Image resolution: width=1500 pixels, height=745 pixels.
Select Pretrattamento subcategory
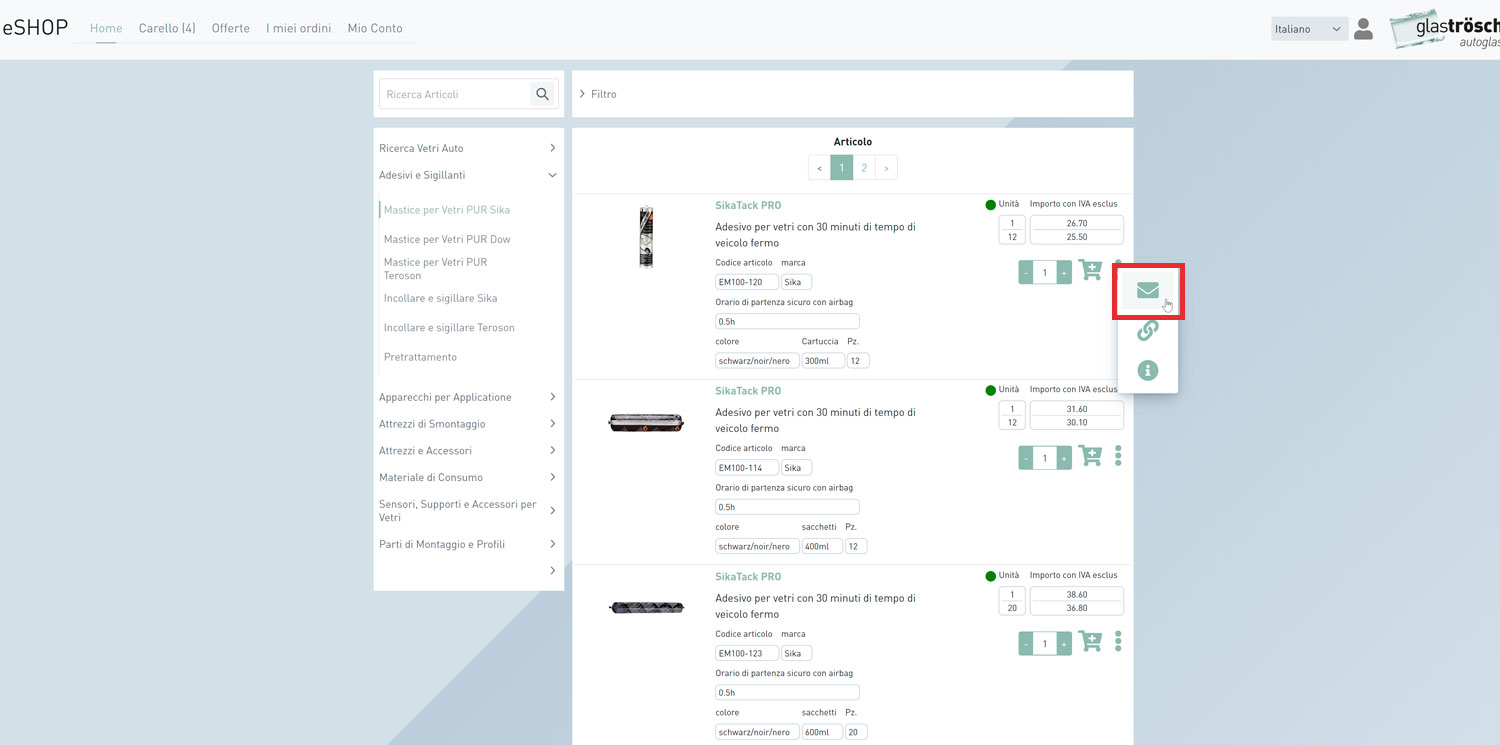pyautogui.click(x=420, y=357)
